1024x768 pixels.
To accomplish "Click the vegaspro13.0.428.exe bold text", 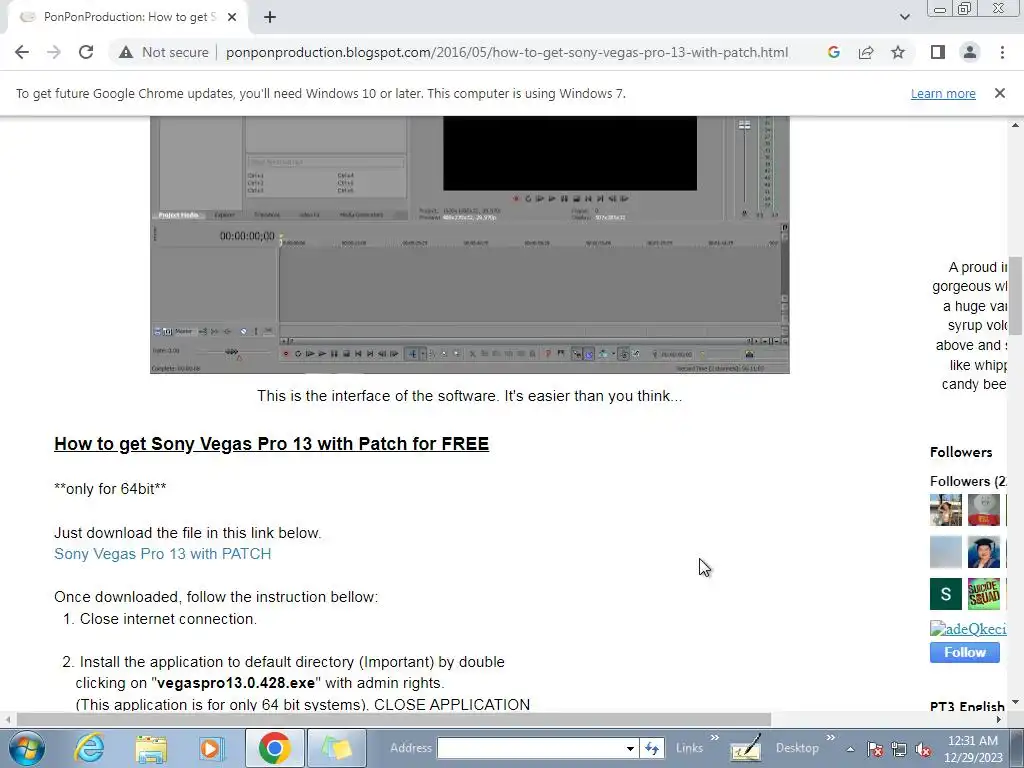I will 236,683.
